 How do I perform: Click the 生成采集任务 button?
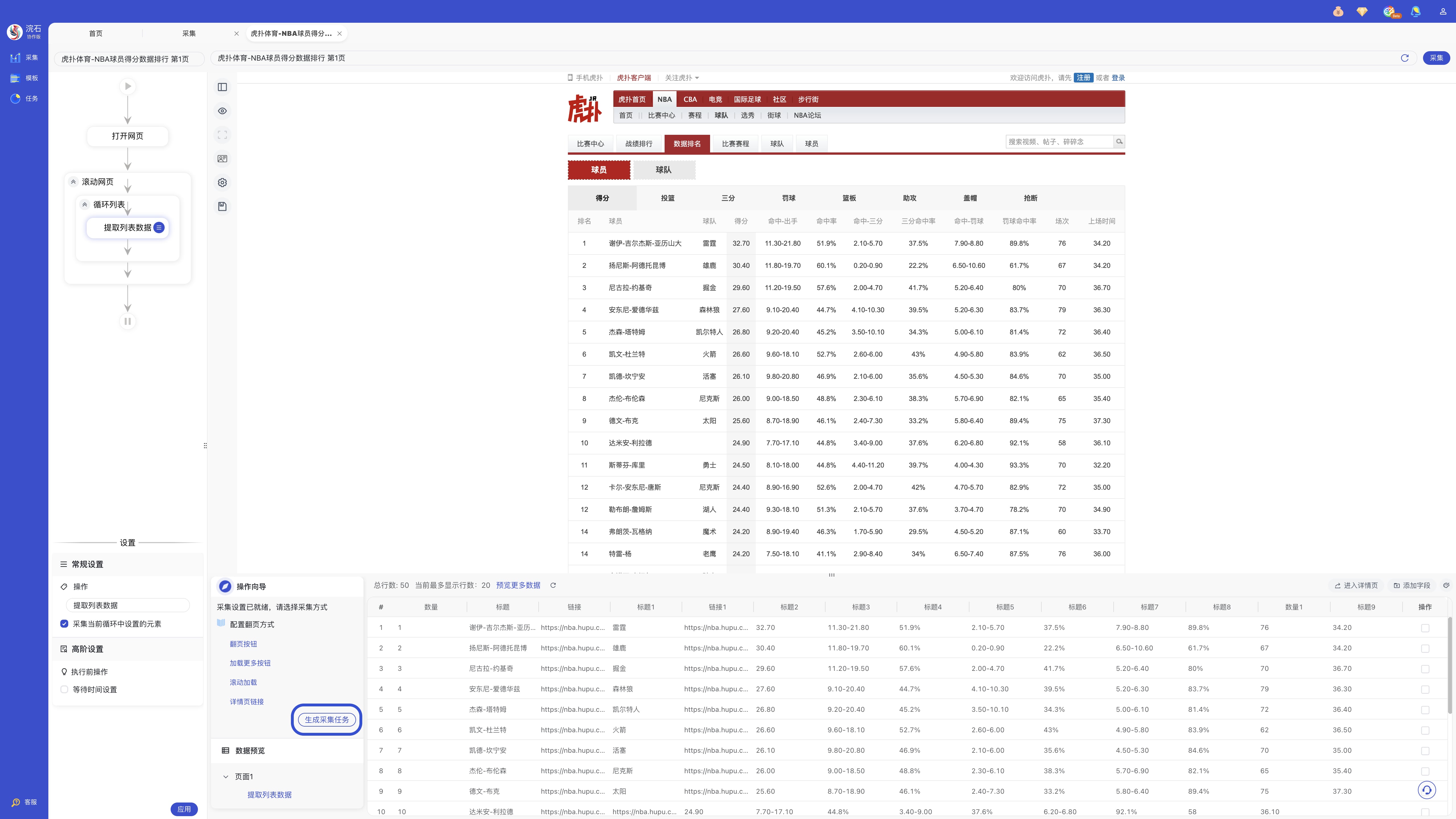(327, 719)
